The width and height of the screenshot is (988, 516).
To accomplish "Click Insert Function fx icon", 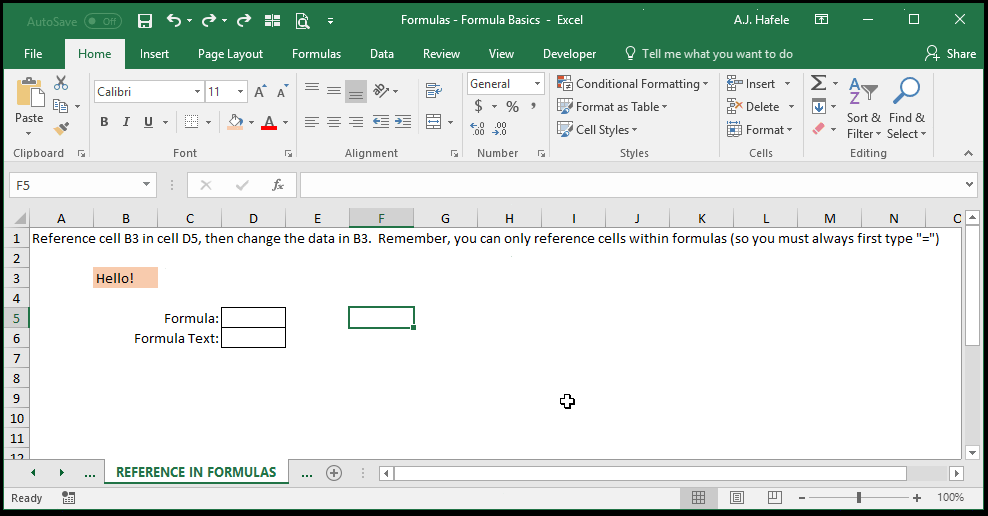I will coord(278,185).
